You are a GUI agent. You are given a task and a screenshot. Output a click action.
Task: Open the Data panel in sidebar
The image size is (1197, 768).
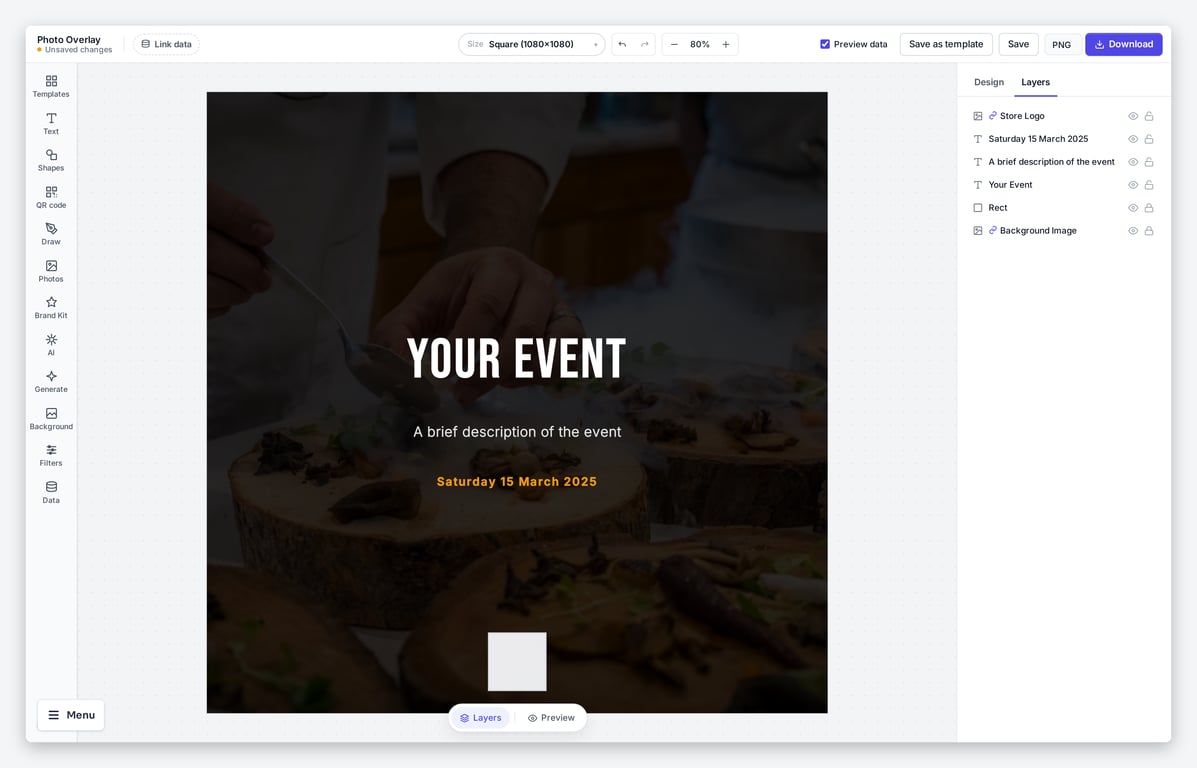click(51, 492)
